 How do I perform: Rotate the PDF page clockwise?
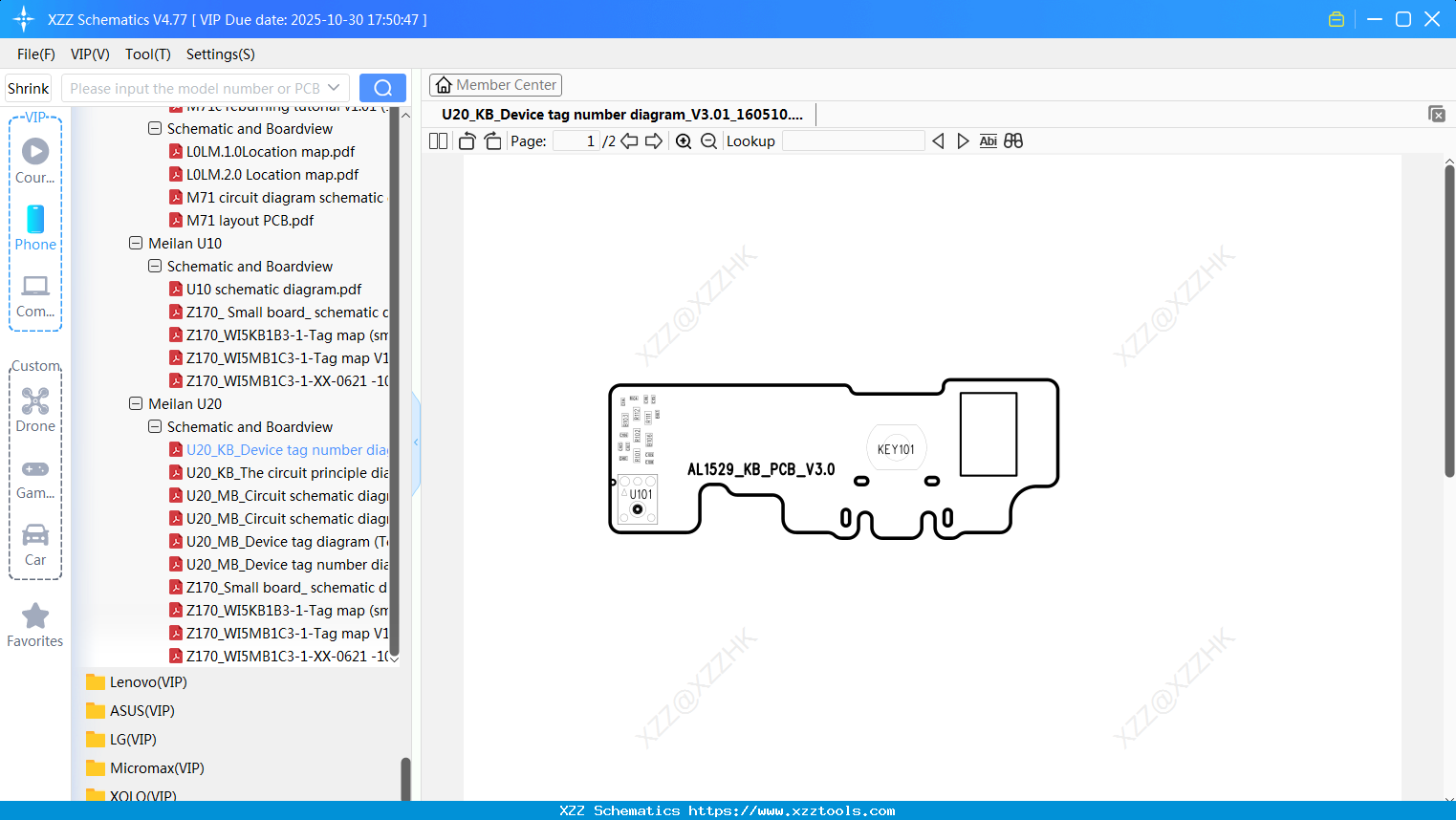491,140
